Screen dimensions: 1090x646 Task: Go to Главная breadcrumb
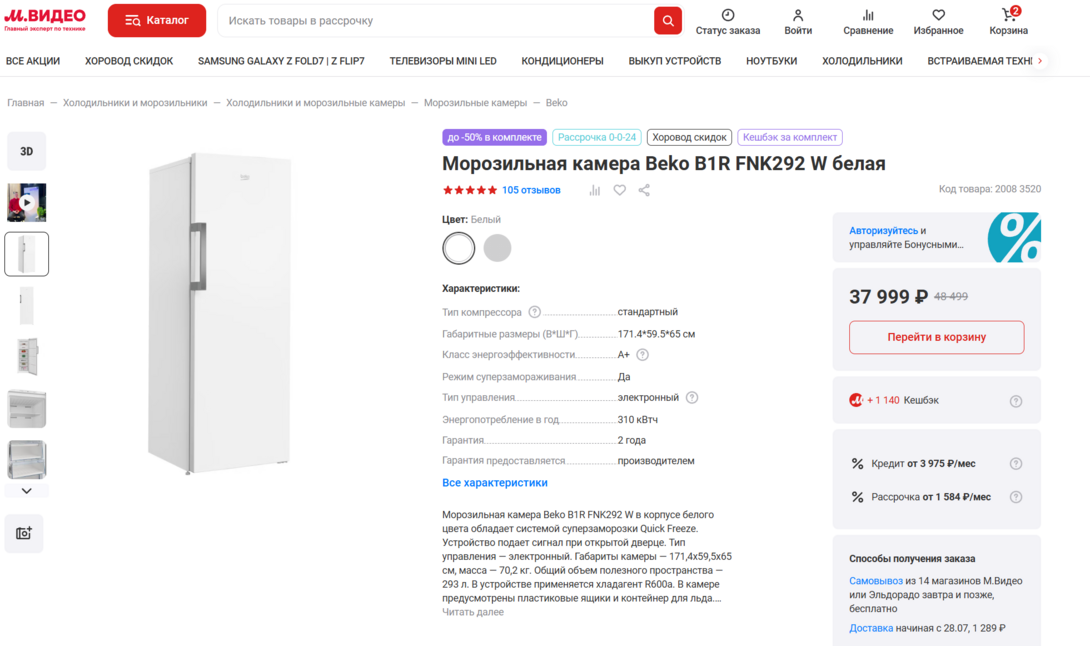pos(26,103)
